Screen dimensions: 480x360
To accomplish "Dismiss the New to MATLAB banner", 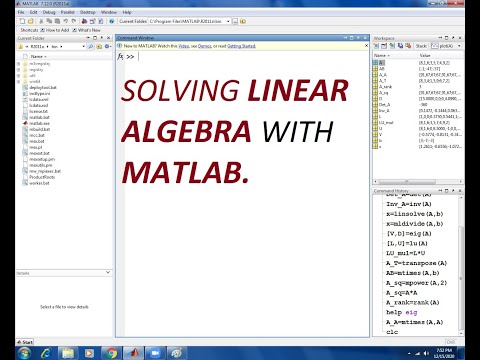I will click(366, 46).
